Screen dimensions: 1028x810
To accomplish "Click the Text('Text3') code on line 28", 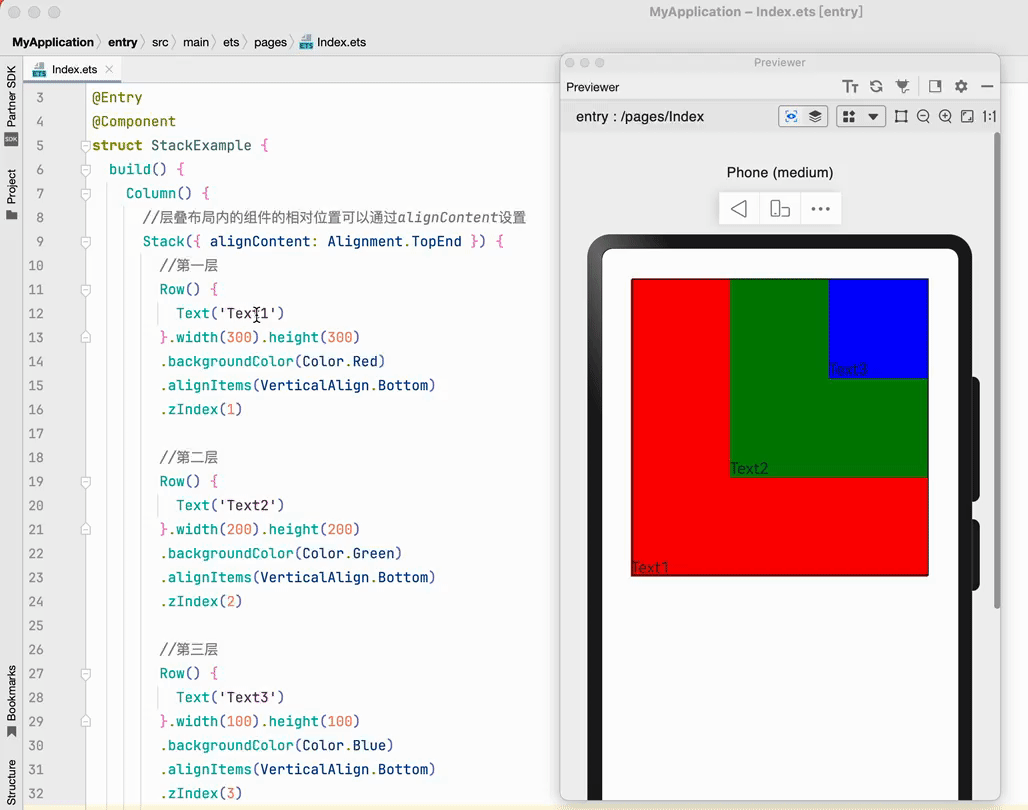I will tap(230, 697).
